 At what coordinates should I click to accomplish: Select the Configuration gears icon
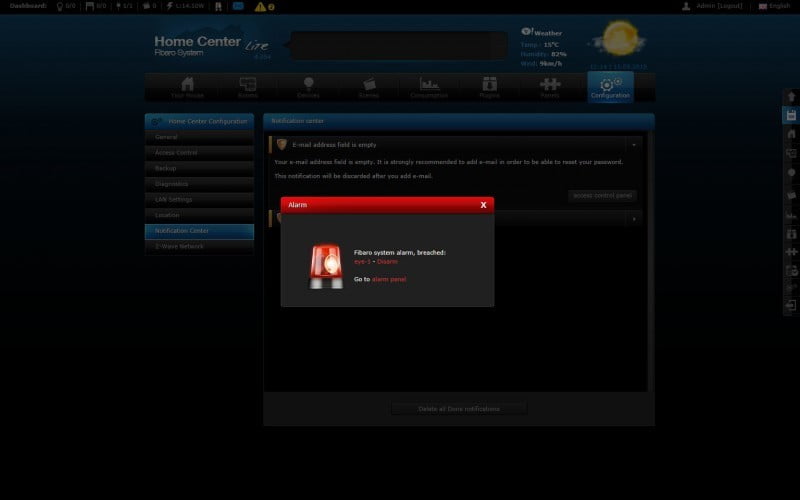(x=610, y=86)
